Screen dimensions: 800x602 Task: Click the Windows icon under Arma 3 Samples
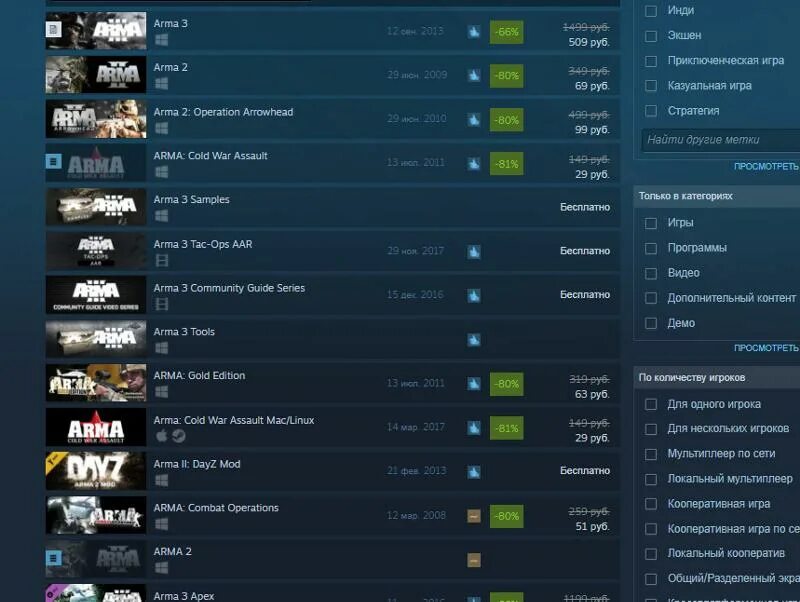[x=161, y=216]
